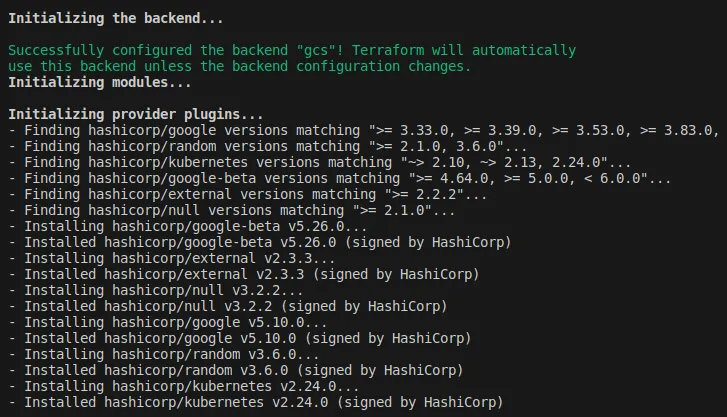Image resolution: width=727 pixels, height=417 pixels.
Task: Click the "Installing hashicorp/google-beta v5.26.0" line
Action: [188, 226]
